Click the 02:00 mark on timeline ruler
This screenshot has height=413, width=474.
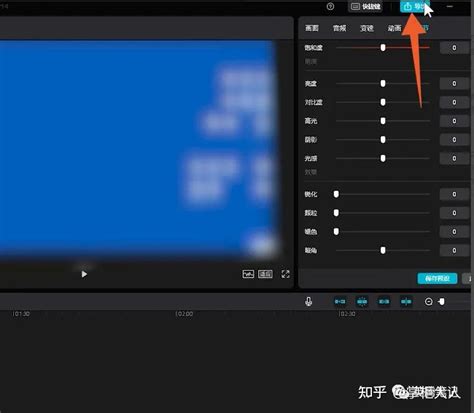tap(184, 314)
